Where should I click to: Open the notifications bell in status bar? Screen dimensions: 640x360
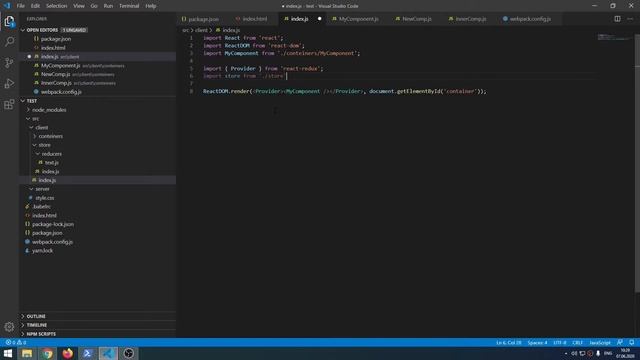click(631, 342)
